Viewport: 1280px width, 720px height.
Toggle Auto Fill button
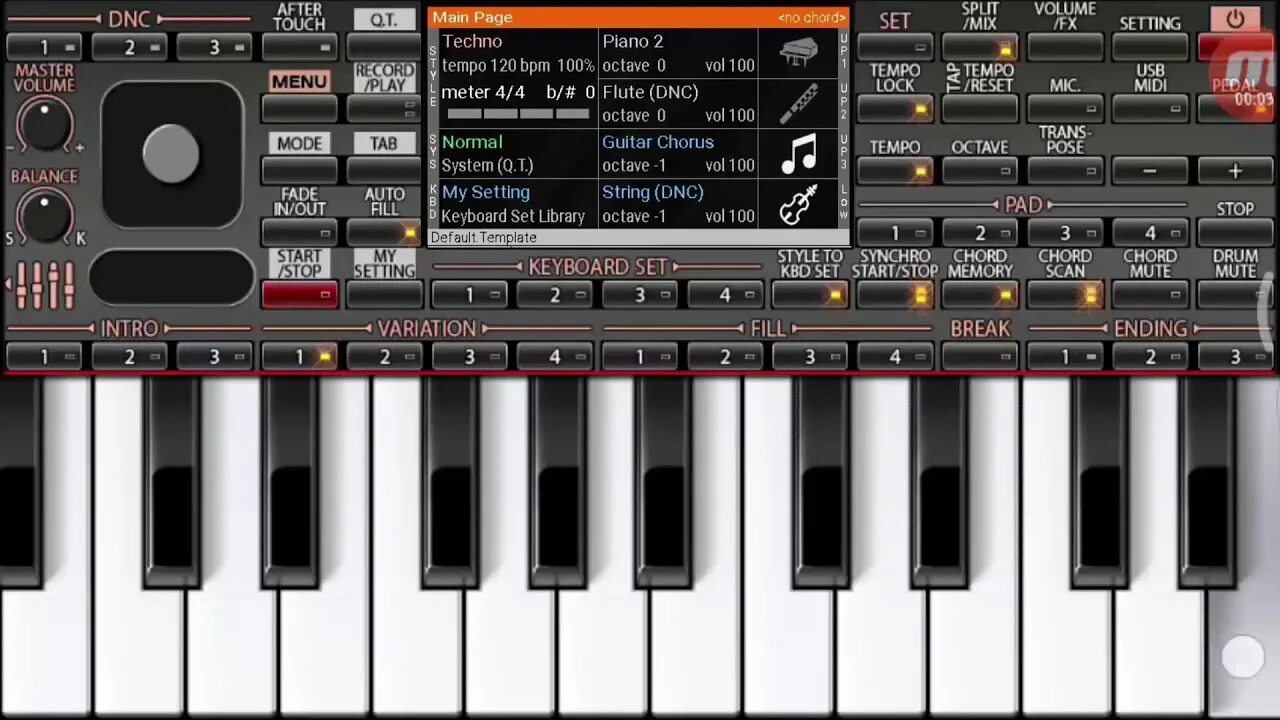(384, 233)
